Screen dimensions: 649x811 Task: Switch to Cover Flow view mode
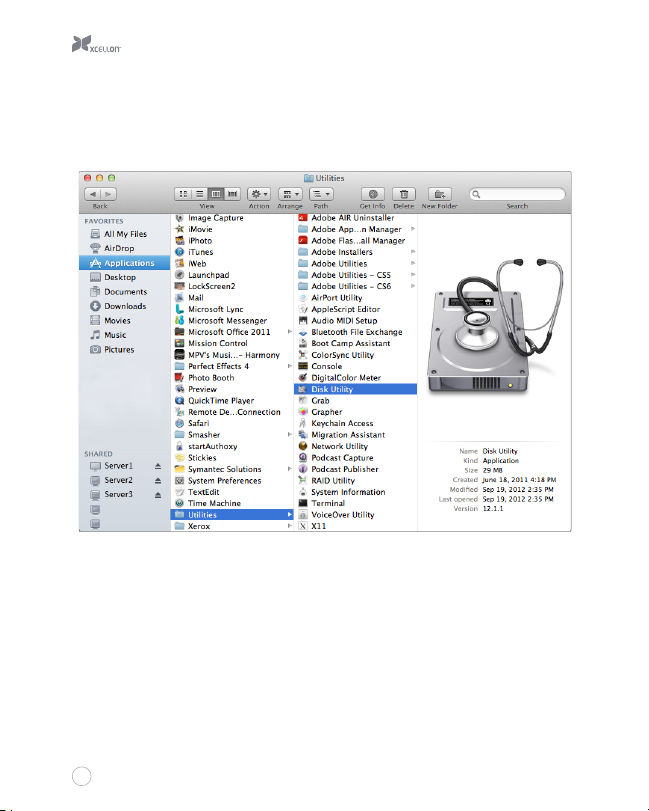pos(232,194)
